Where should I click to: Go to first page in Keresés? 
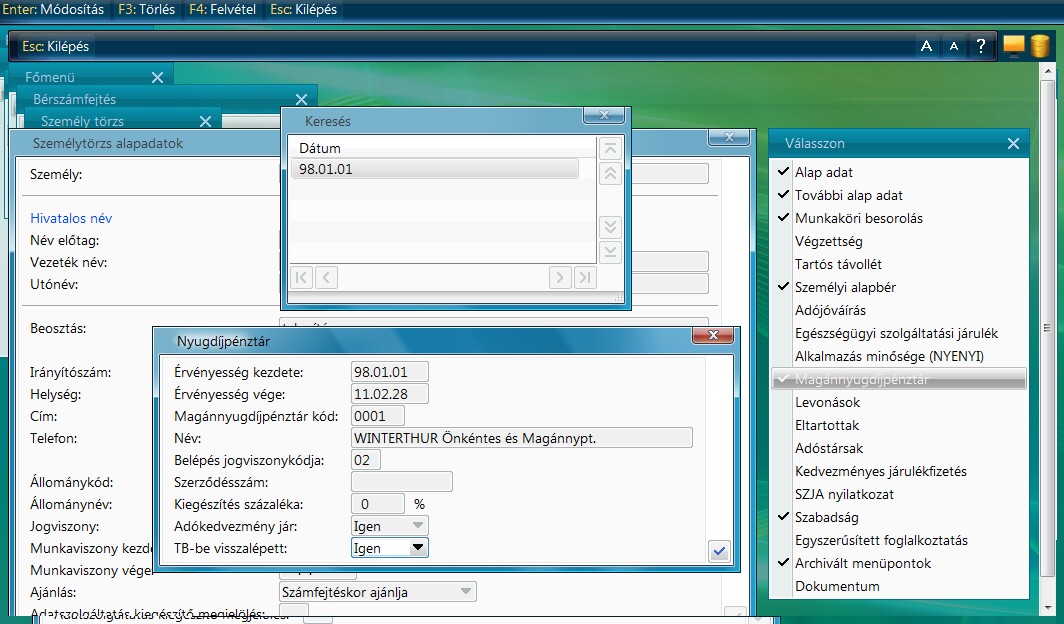click(x=301, y=277)
